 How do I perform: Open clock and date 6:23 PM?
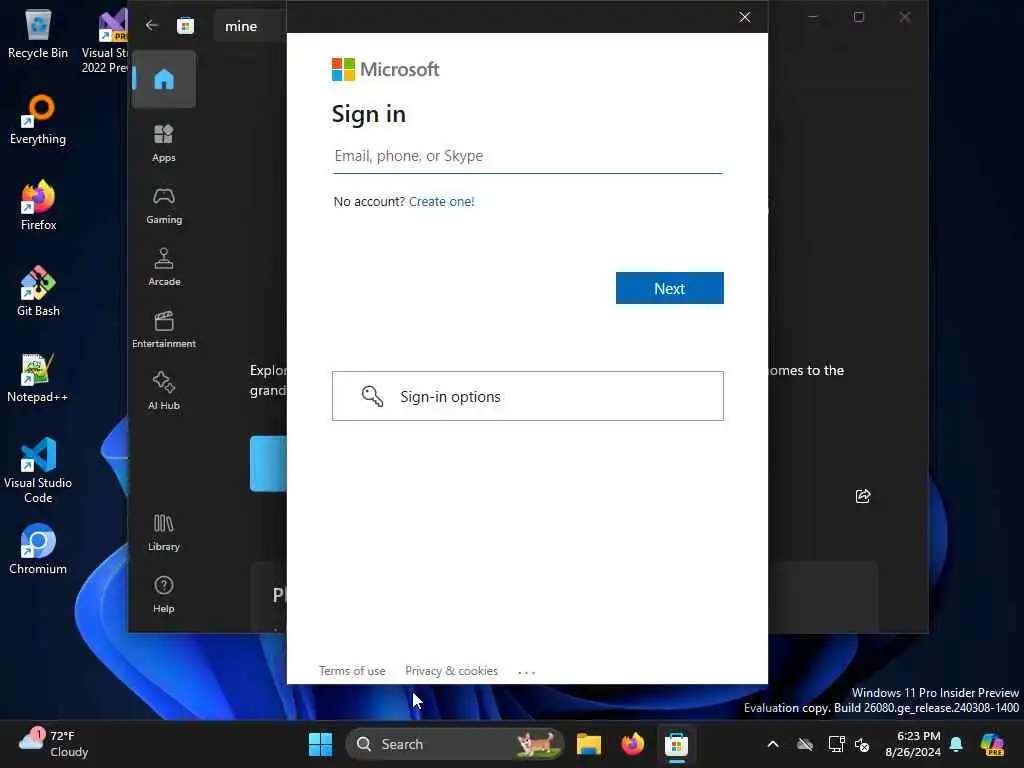coord(912,744)
